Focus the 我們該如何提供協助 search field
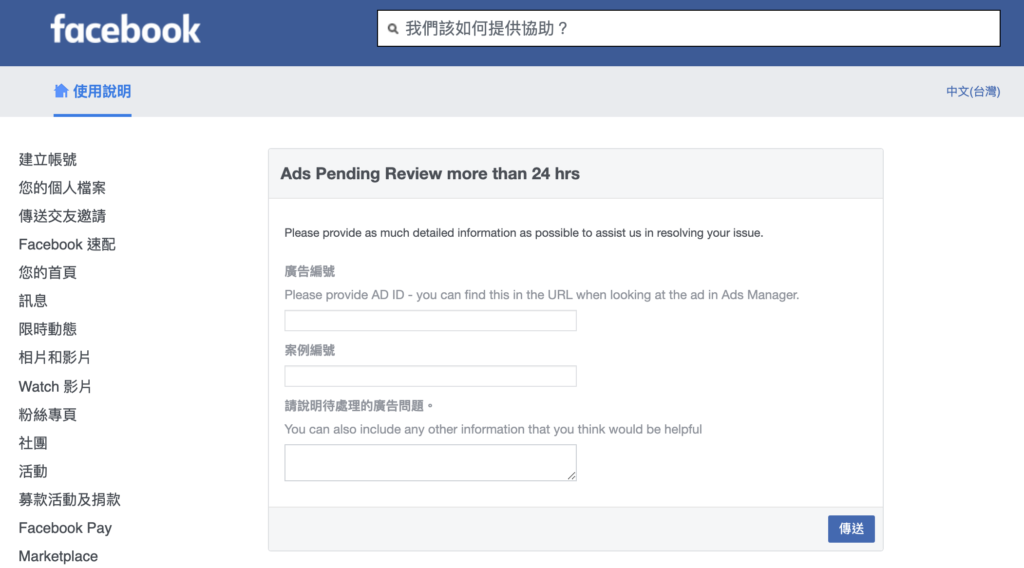The width and height of the screenshot is (1024, 568). (688, 28)
